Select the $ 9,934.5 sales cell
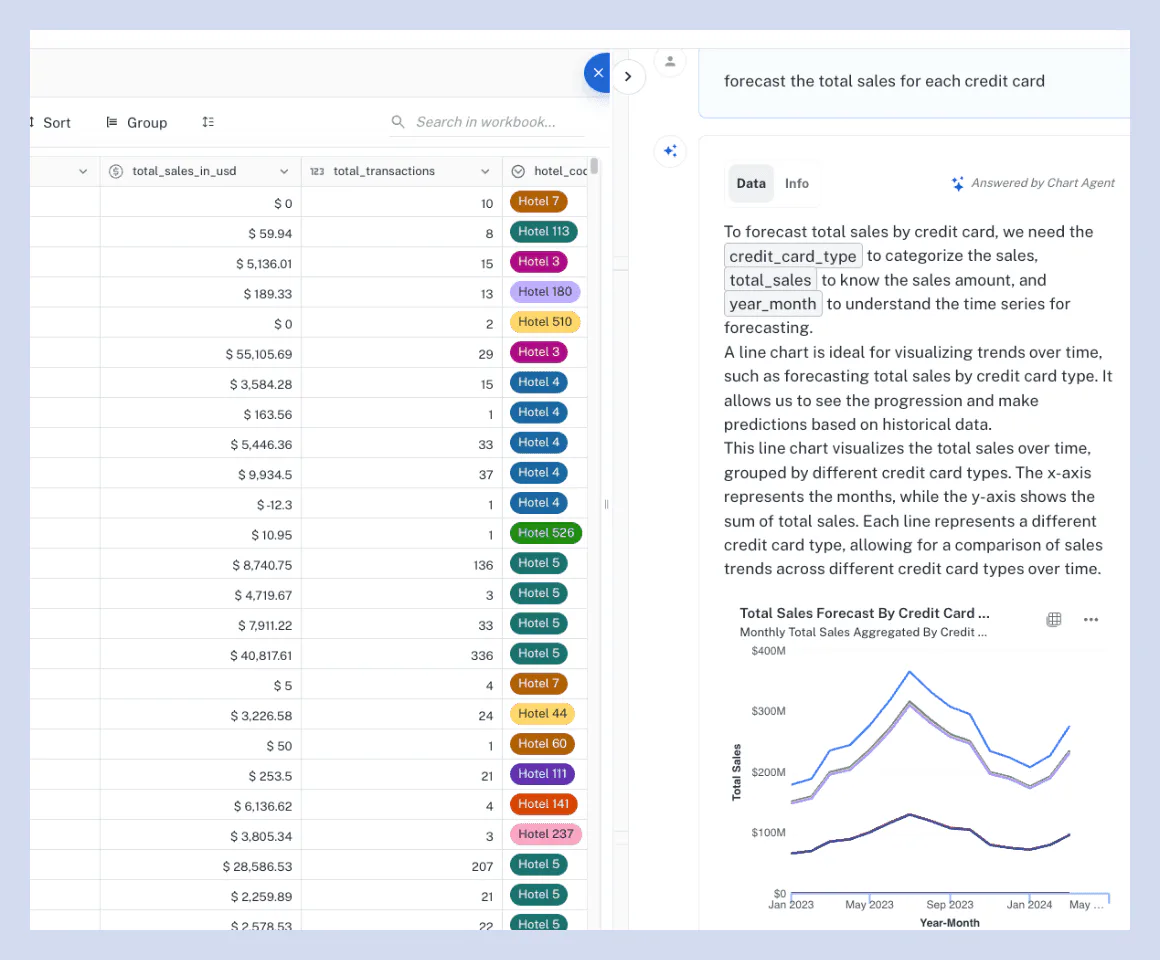 (200, 475)
